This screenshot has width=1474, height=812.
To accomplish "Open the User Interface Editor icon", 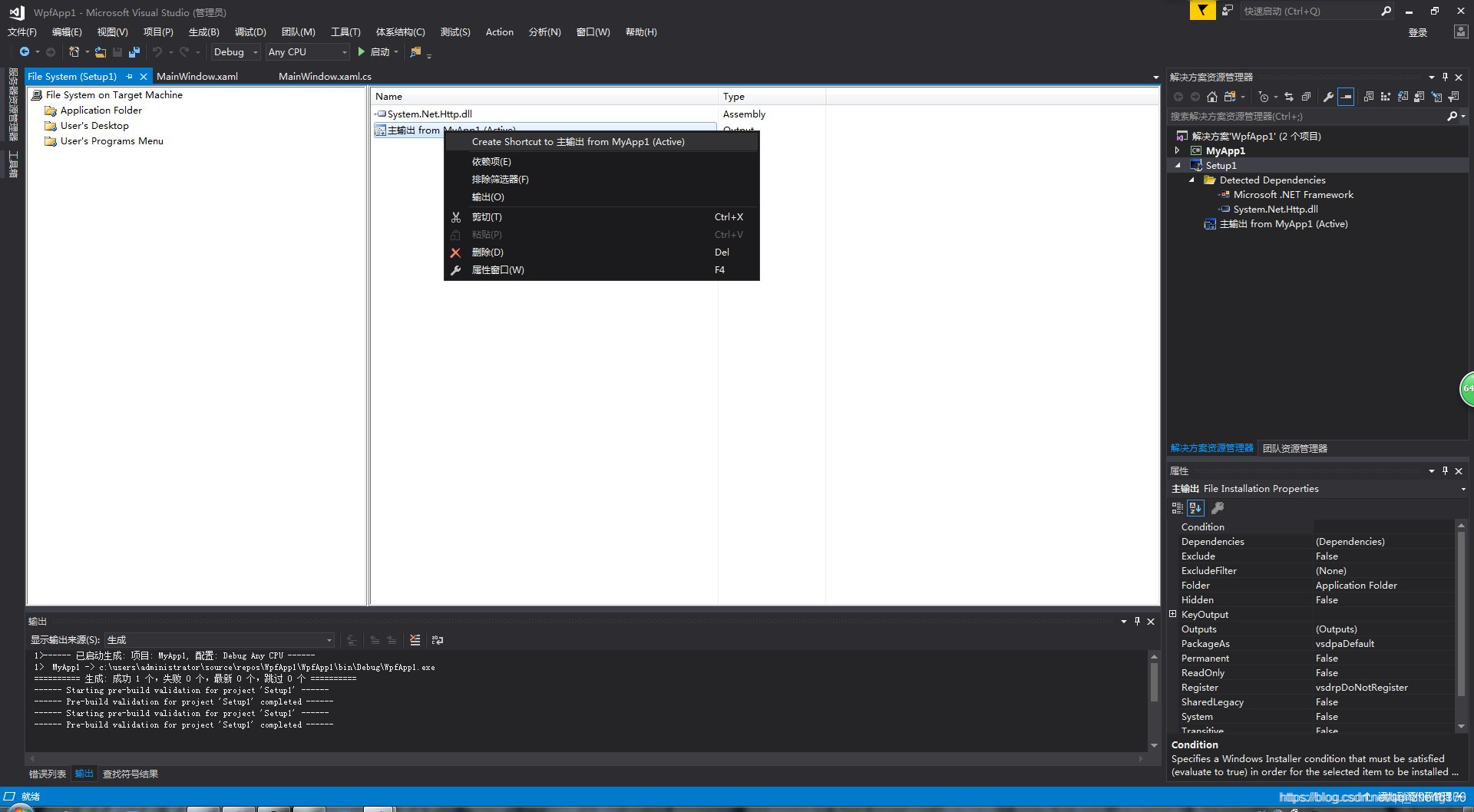I will [x=1419, y=97].
